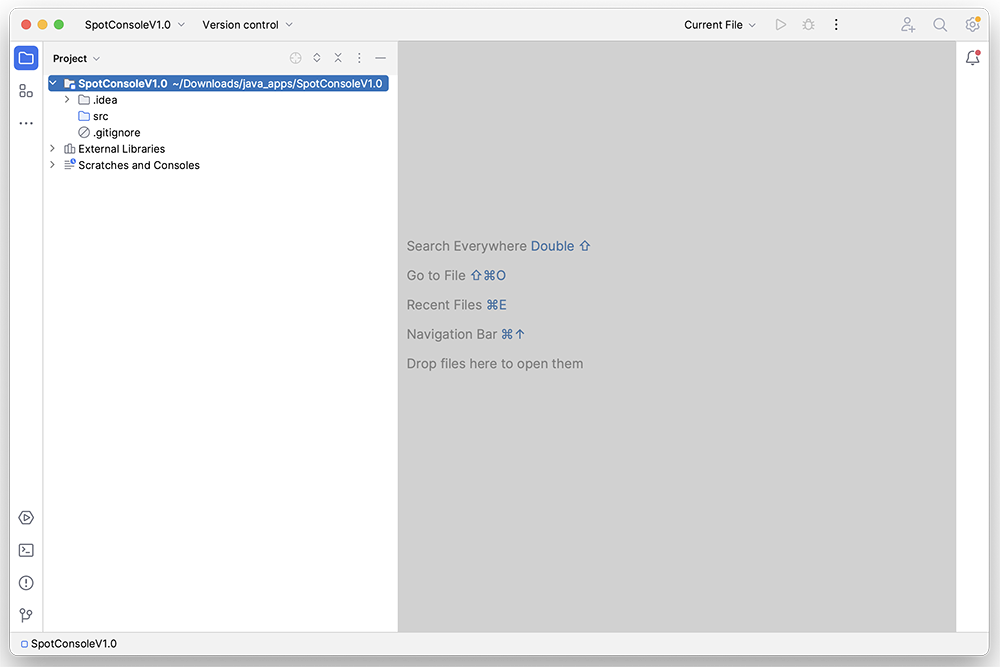Open the Project tool window icon
This screenshot has height=667, width=1000.
tap(26, 58)
